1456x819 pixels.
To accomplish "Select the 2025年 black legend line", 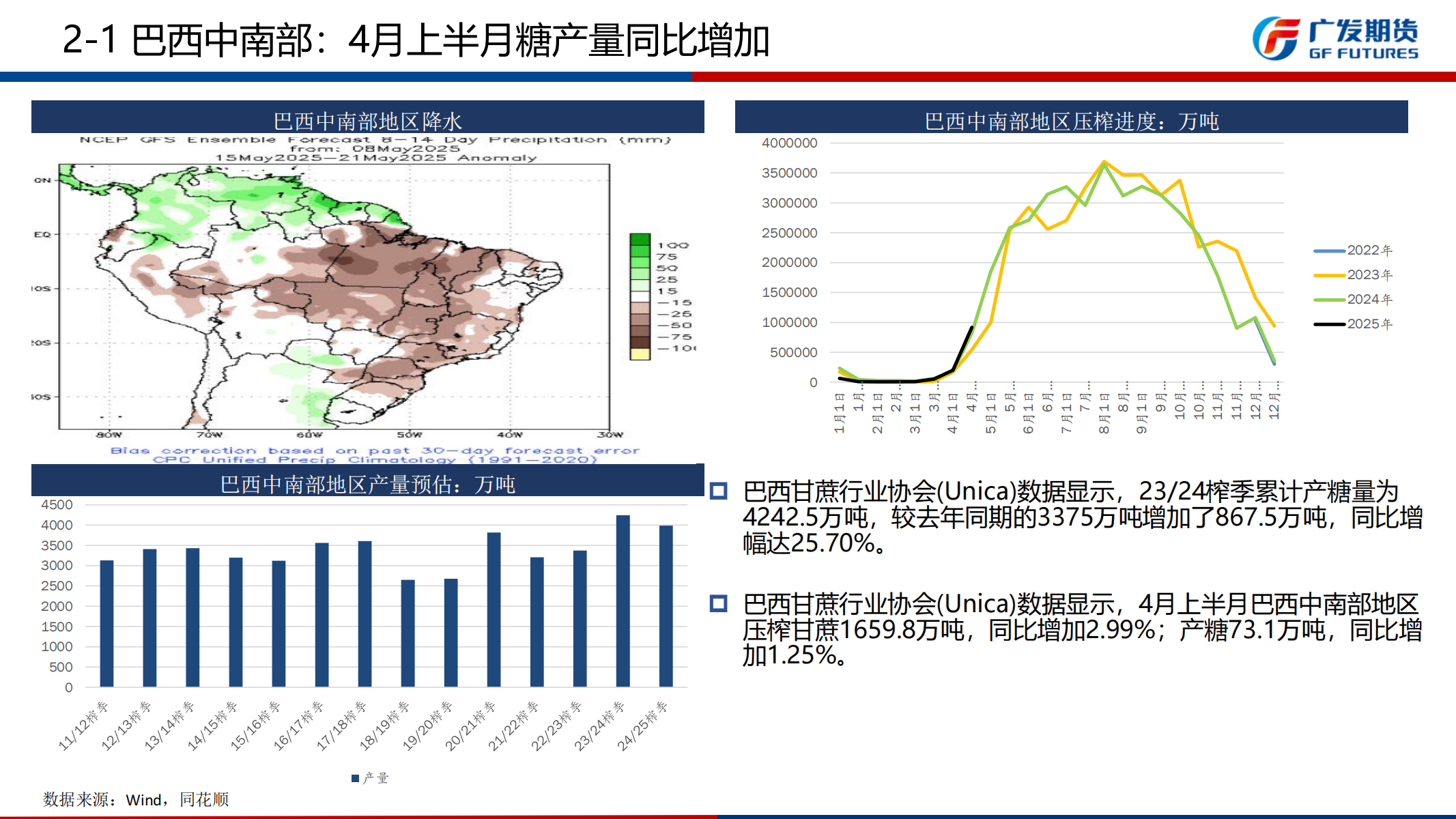I will tap(1328, 324).
